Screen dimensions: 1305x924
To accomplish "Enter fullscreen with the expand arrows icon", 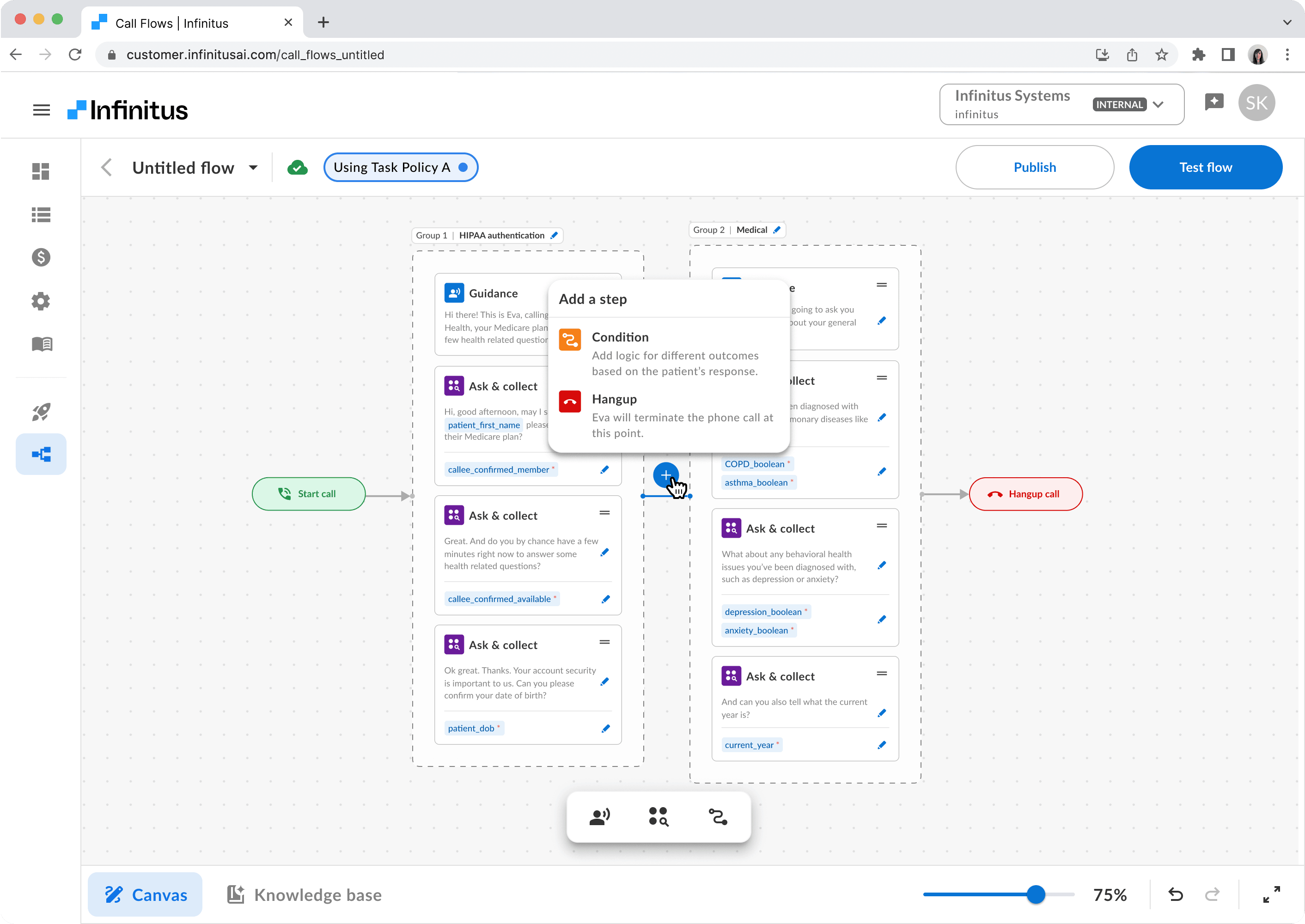I will tap(1271, 894).
